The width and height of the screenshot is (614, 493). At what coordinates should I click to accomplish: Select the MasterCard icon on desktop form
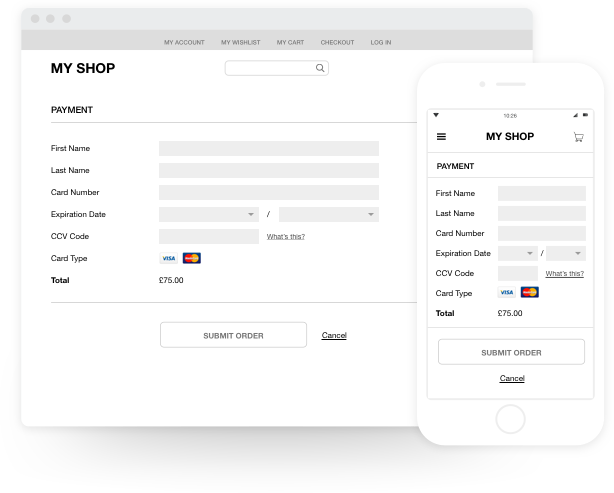pyautogui.click(x=192, y=258)
